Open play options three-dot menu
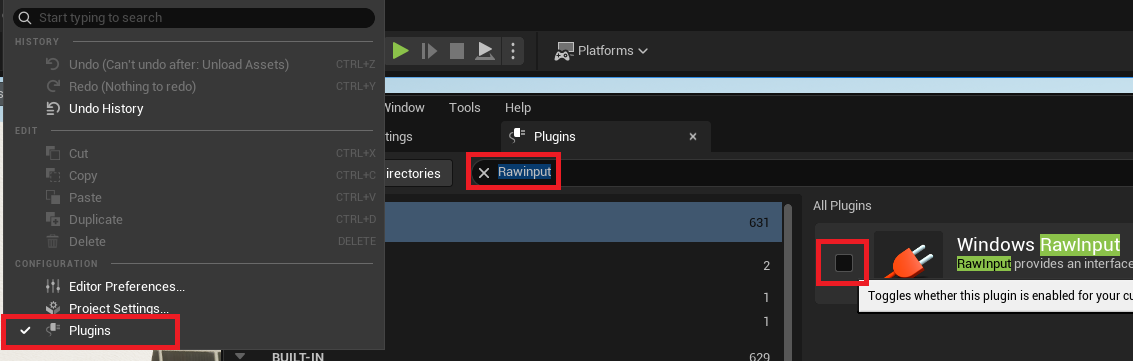Screen dimensions: 1133x361 tap(512, 51)
